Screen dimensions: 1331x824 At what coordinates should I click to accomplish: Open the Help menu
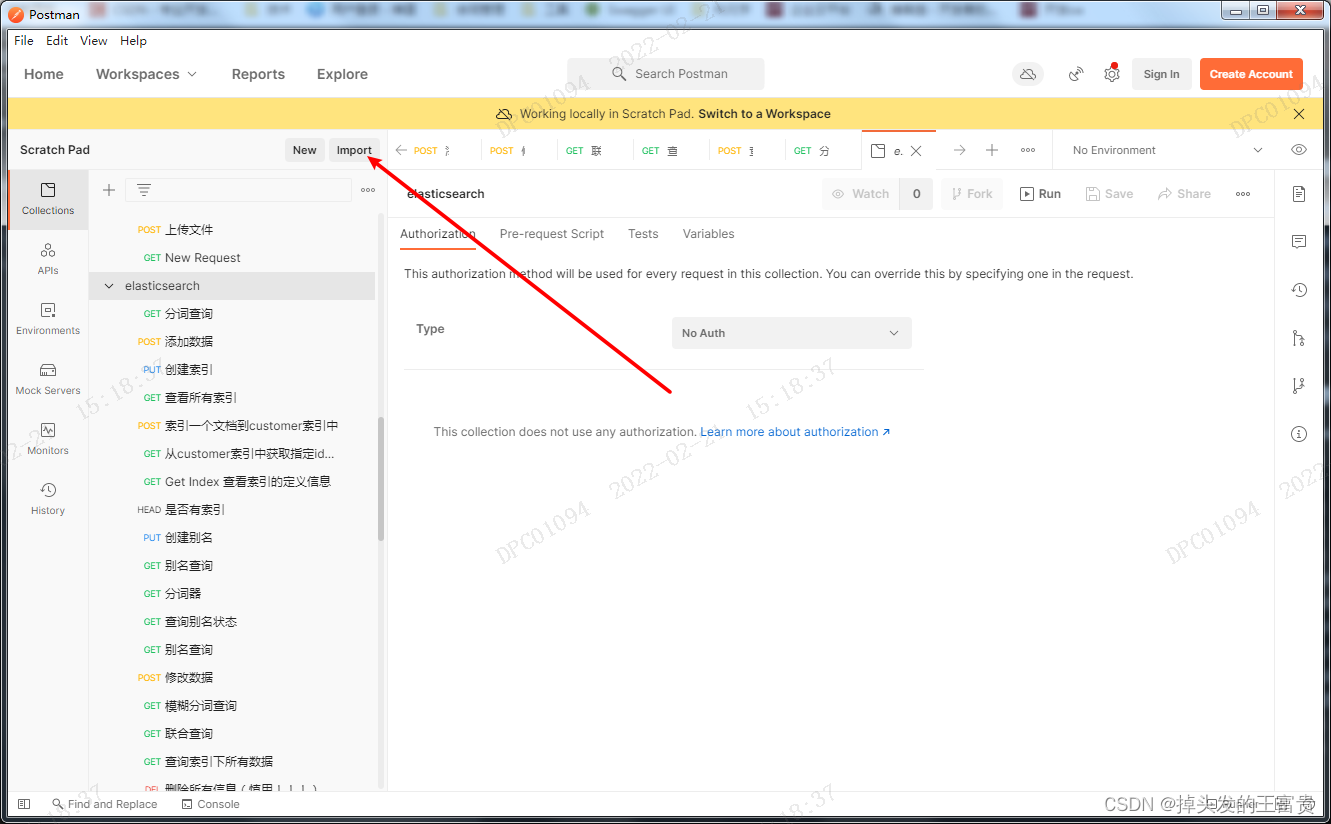click(133, 41)
